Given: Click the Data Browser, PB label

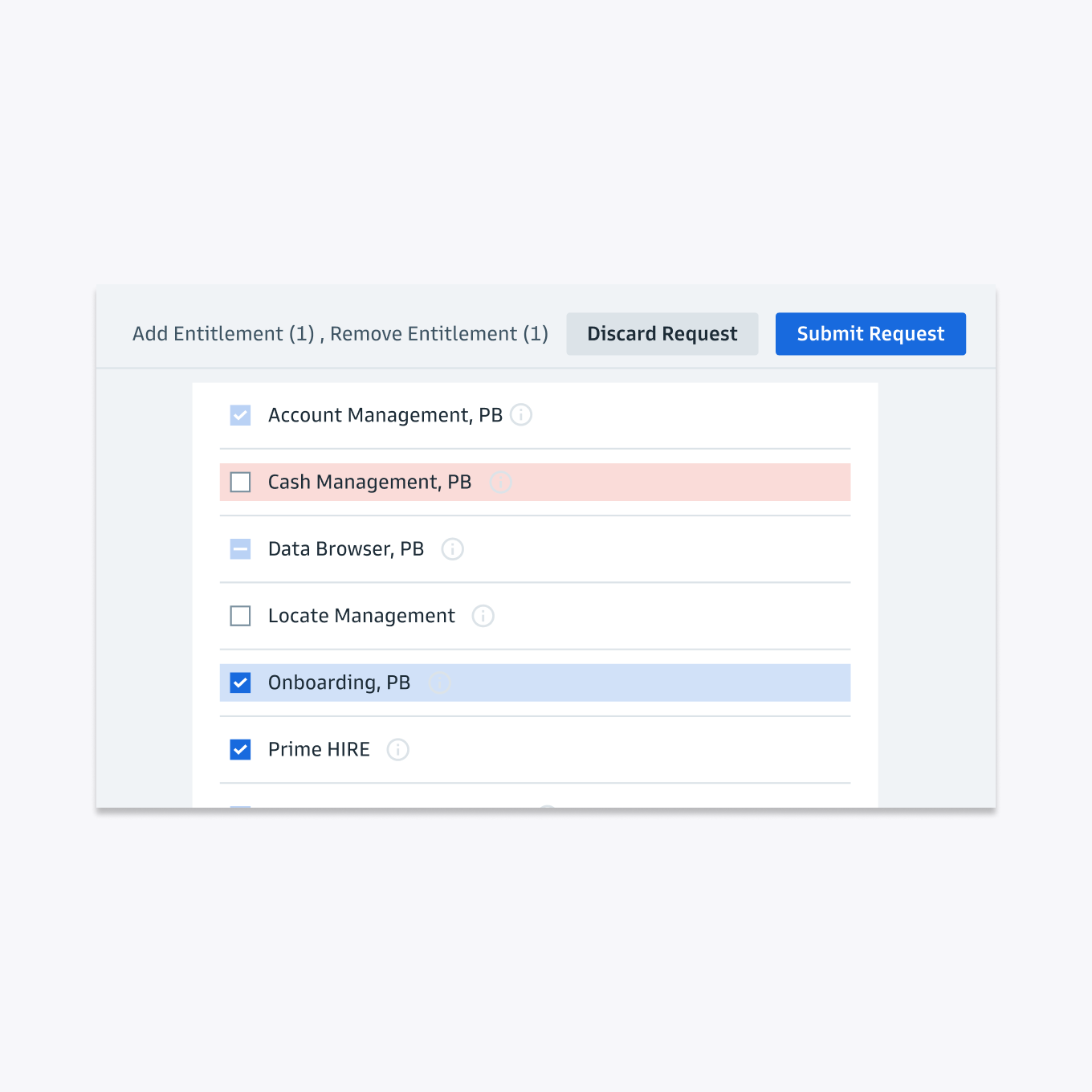Looking at the screenshot, I should 346,549.
